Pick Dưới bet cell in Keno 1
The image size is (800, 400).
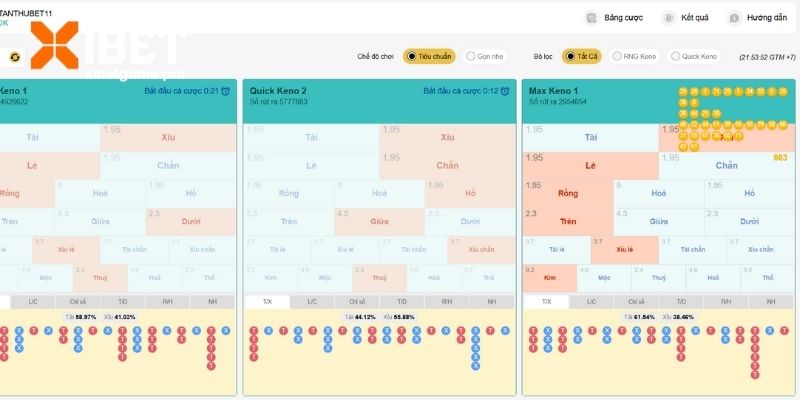coord(191,221)
